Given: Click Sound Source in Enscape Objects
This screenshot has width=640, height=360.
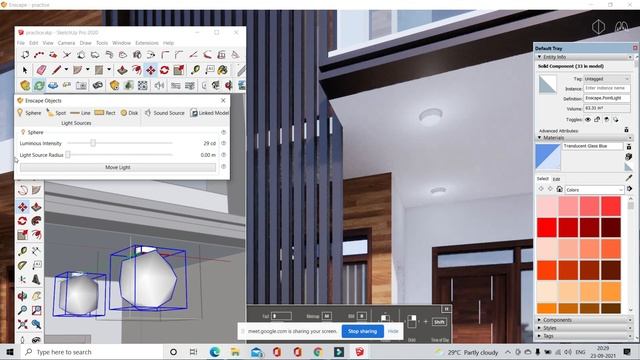Looking at the screenshot, I should pyautogui.click(x=164, y=113).
